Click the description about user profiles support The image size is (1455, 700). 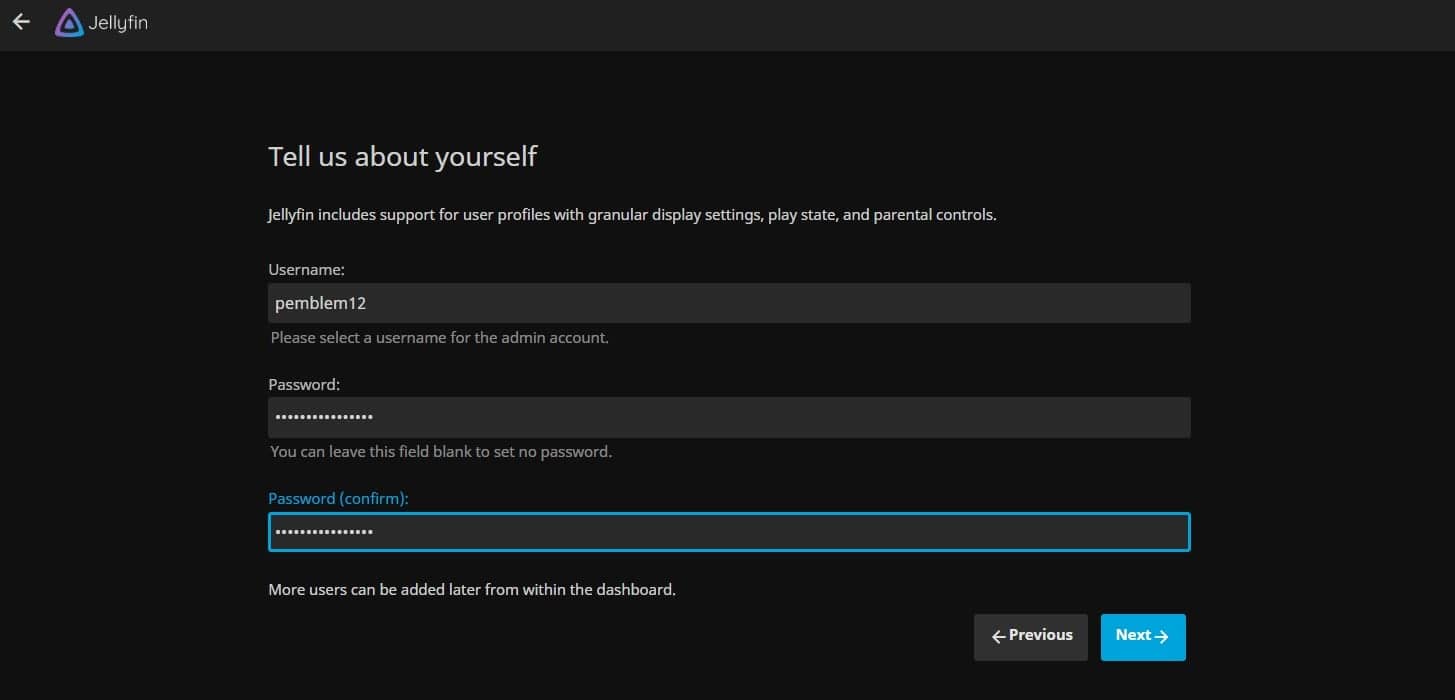(632, 215)
